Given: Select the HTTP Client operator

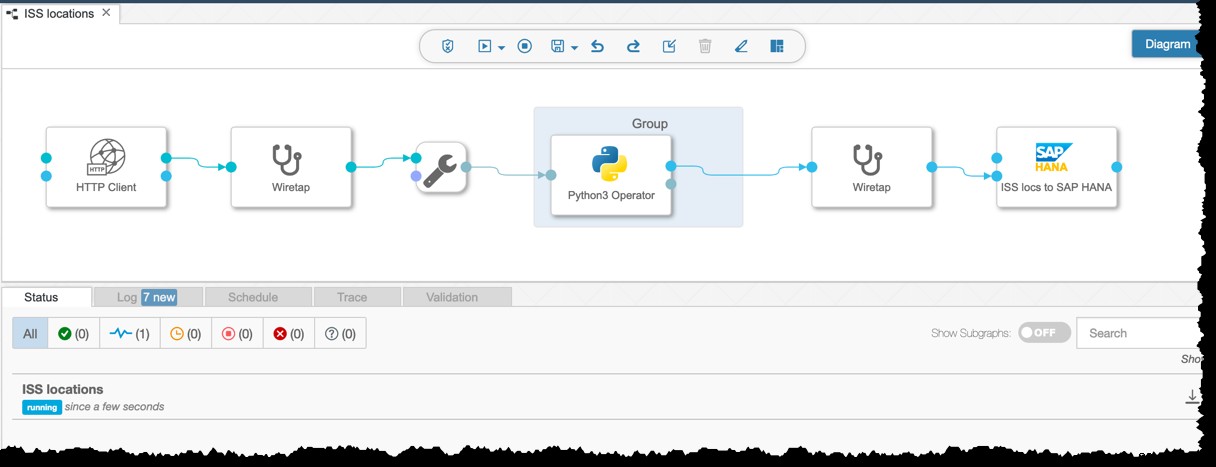Looking at the screenshot, I should [106, 167].
